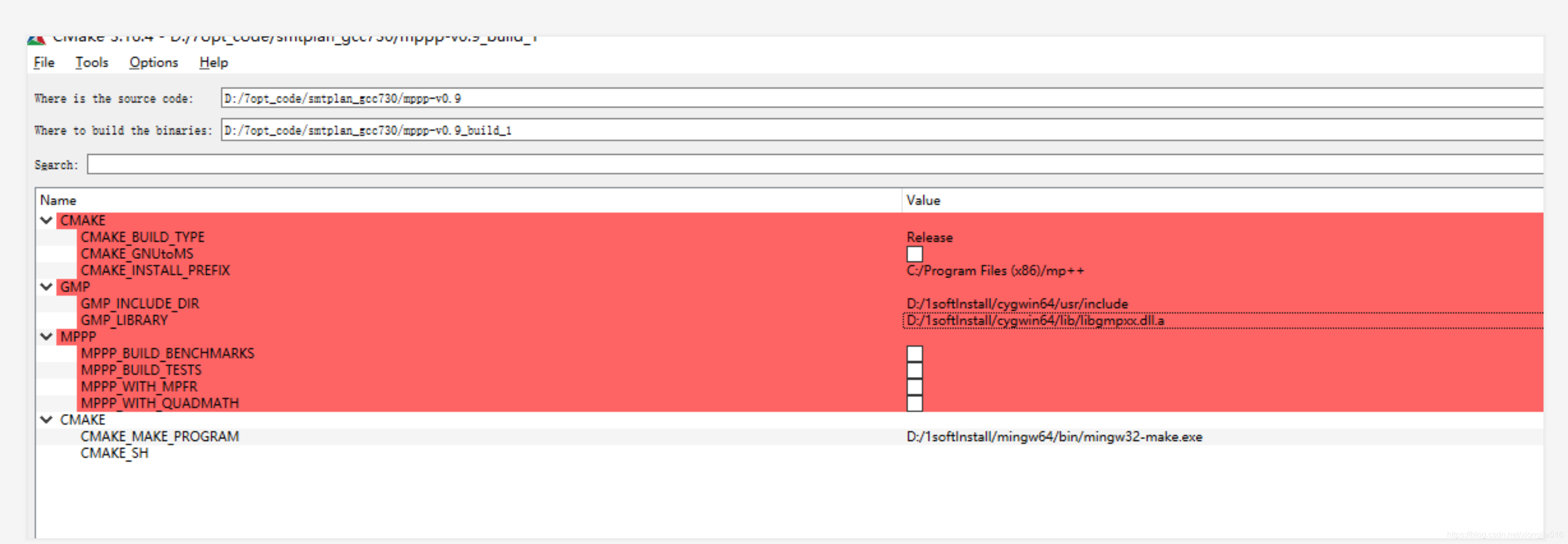
Task: Collapse the red CMAKE group
Action: (x=46, y=221)
